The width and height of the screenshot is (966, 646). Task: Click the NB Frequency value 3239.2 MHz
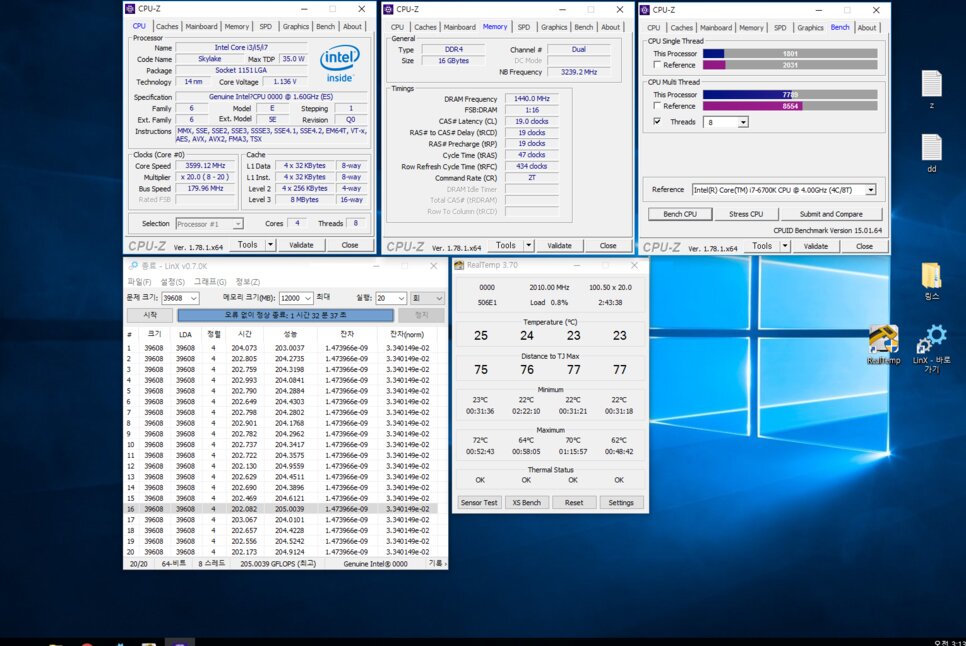tap(579, 72)
